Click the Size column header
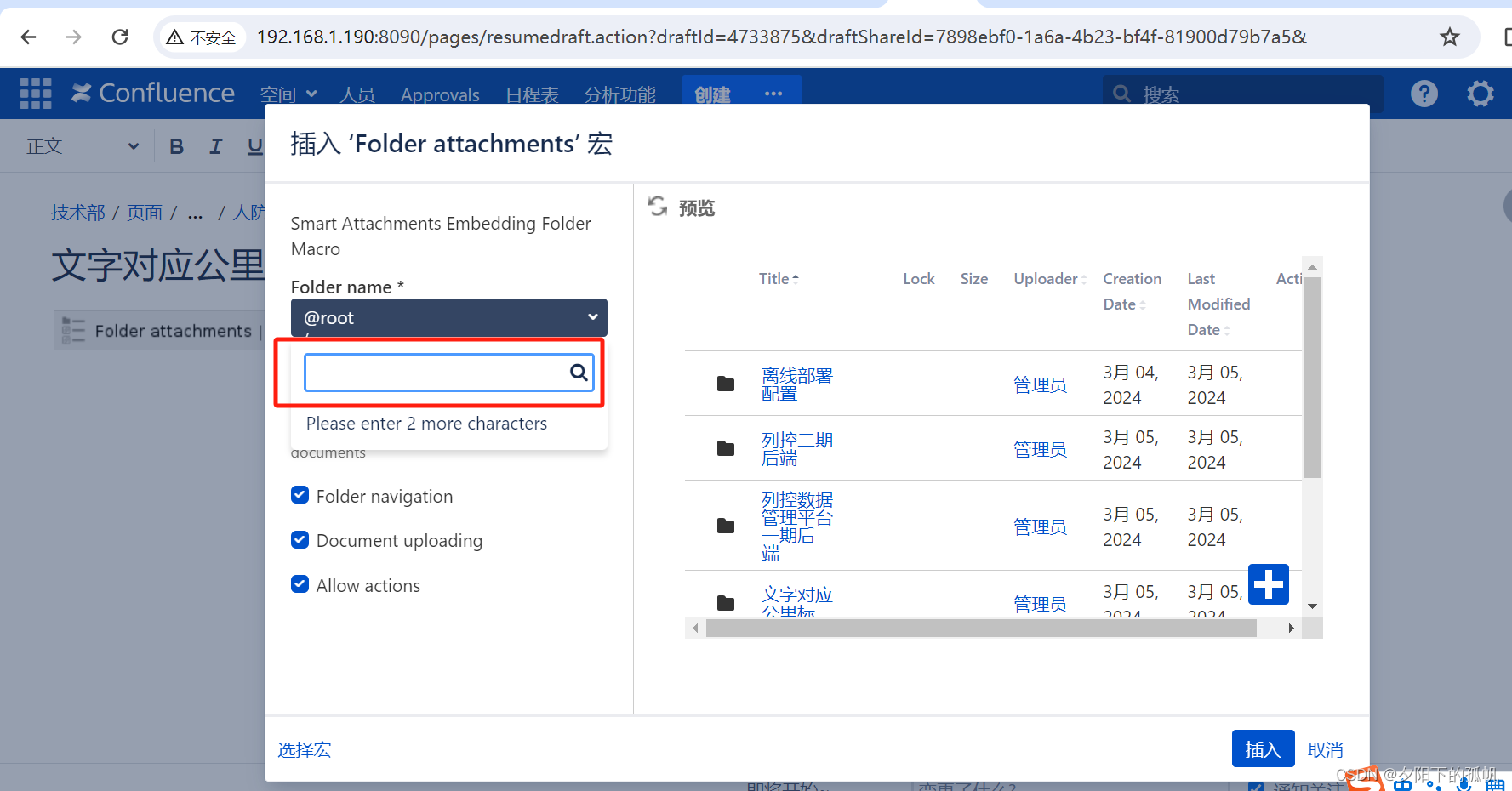Screen dimensions: 1512x791 [973, 279]
